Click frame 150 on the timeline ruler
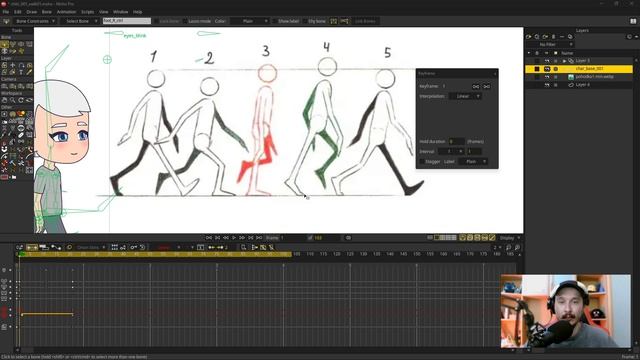The image size is (640, 360). [x=416, y=254]
